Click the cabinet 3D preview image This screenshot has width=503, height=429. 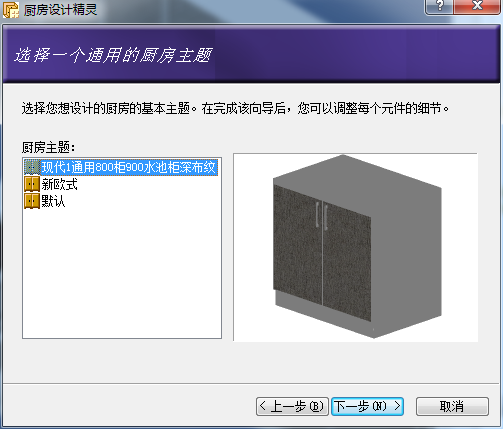click(355, 247)
